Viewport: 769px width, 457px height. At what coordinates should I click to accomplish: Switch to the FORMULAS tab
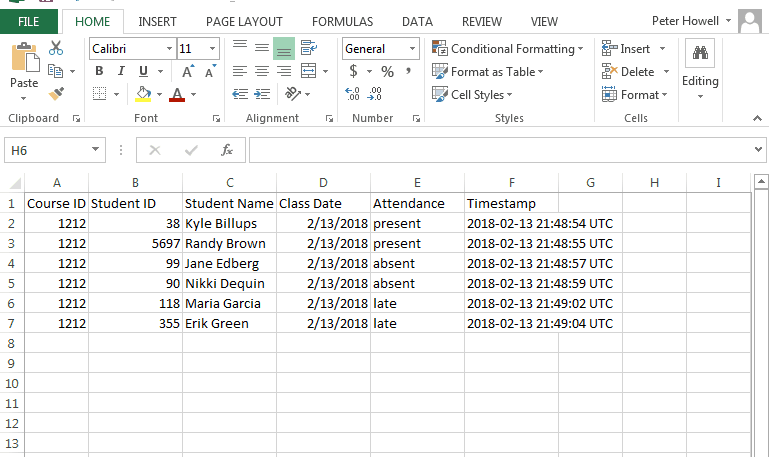[342, 21]
